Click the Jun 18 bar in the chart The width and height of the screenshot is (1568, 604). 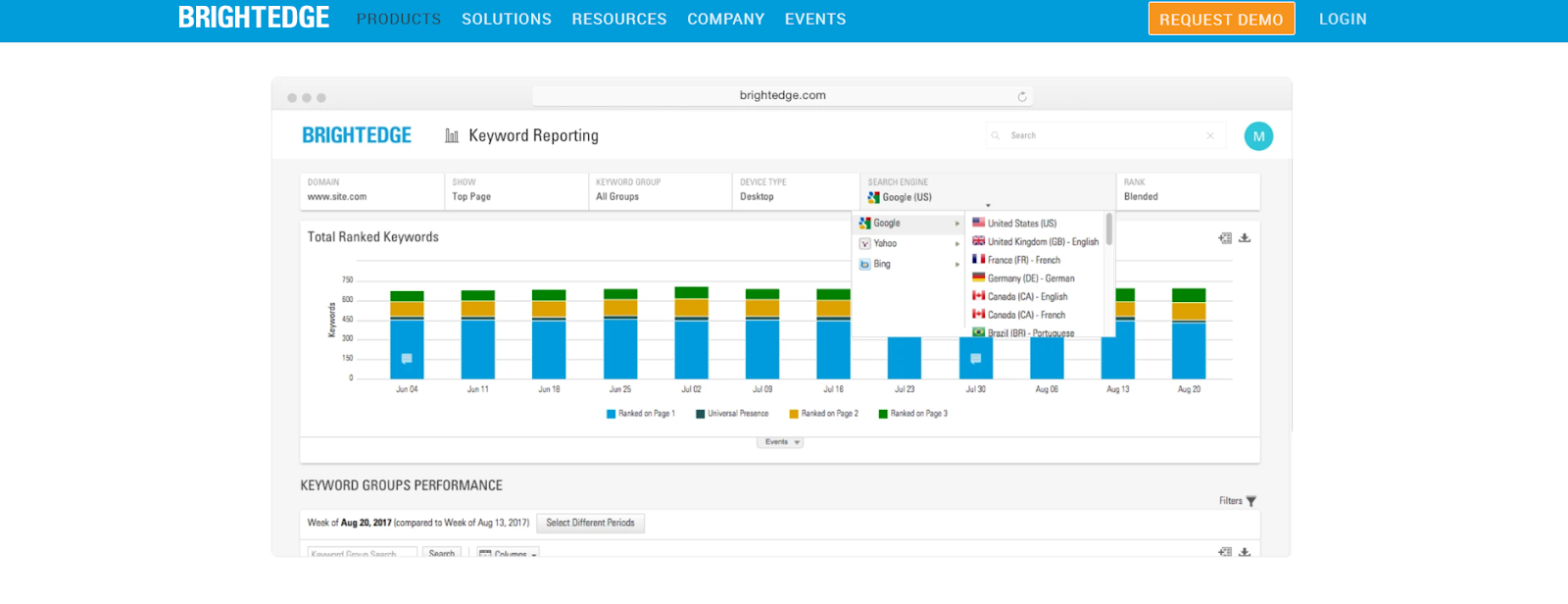tap(549, 334)
